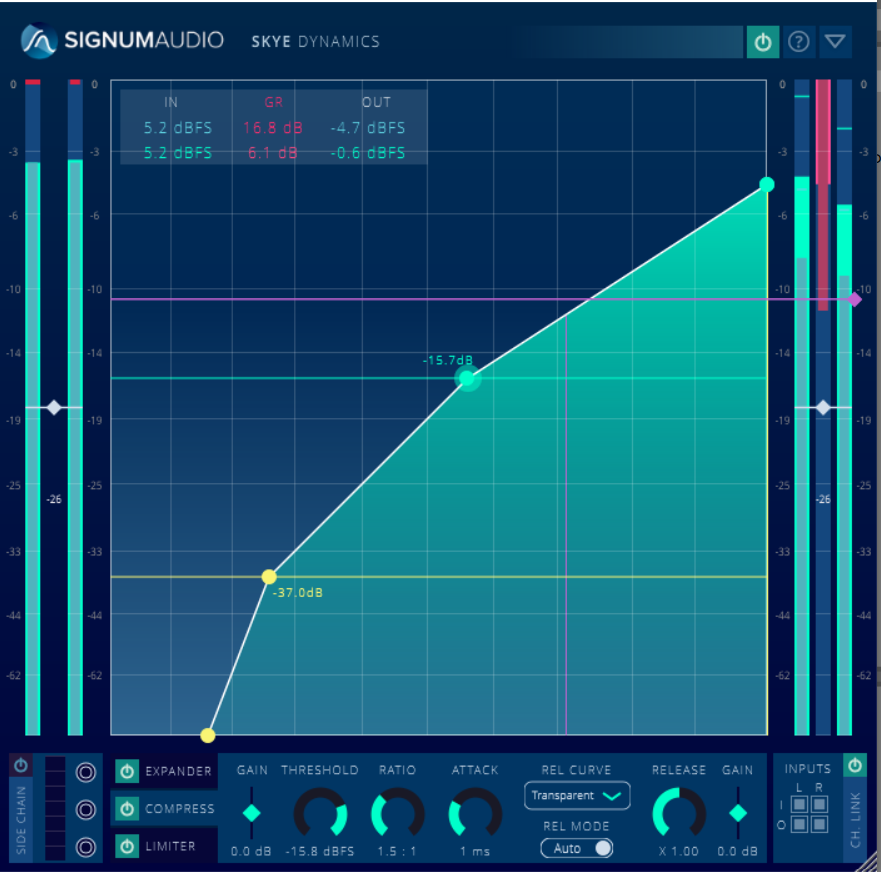Viewport: 881px width, 872px height.
Task: Adjust the left GAIN diamond slider
Action: tap(251, 813)
